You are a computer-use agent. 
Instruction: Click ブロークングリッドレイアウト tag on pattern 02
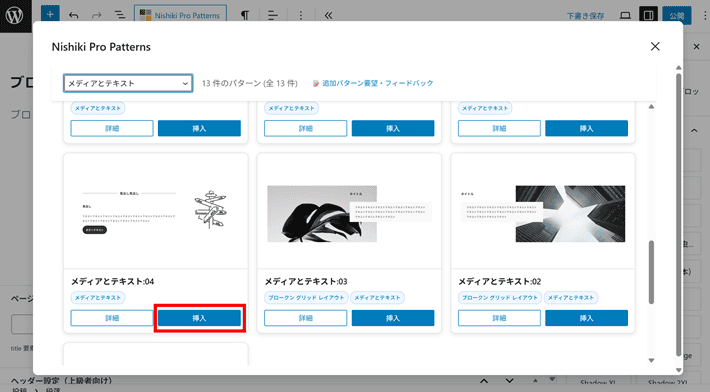coord(500,297)
